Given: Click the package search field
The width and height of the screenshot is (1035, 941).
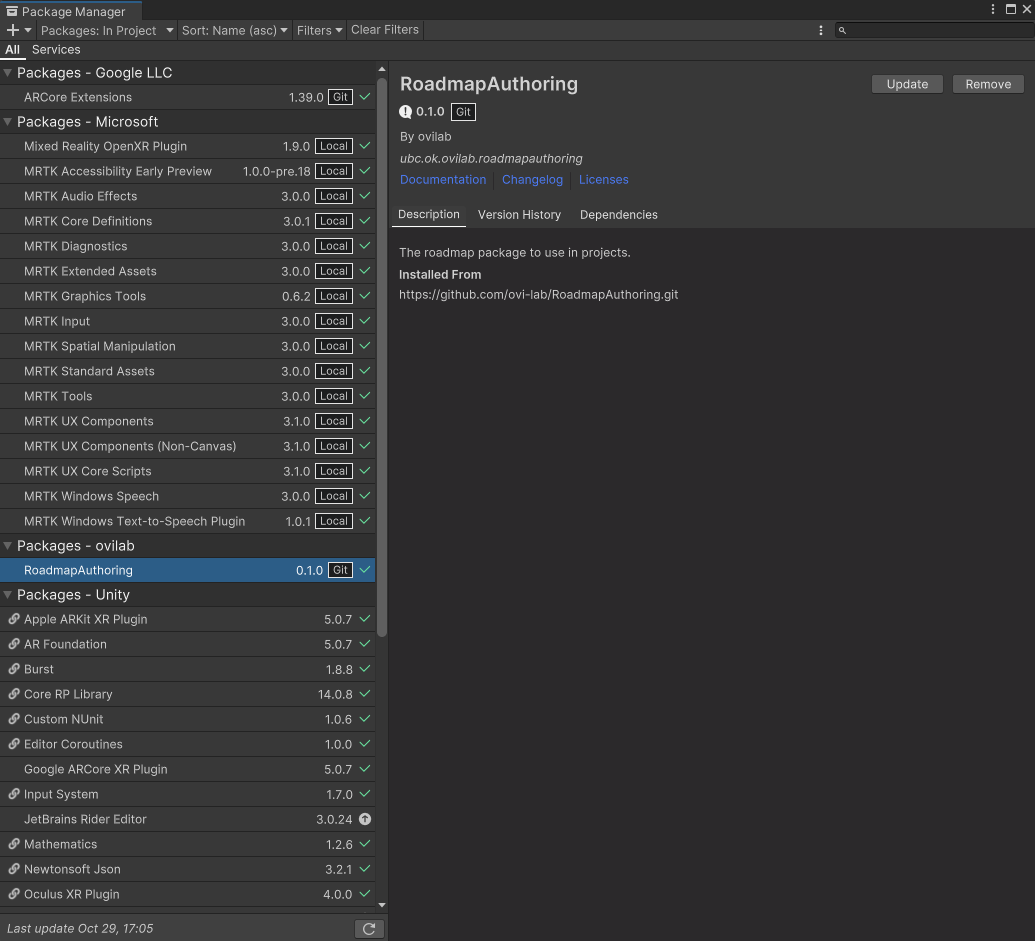Looking at the screenshot, I should (934, 30).
